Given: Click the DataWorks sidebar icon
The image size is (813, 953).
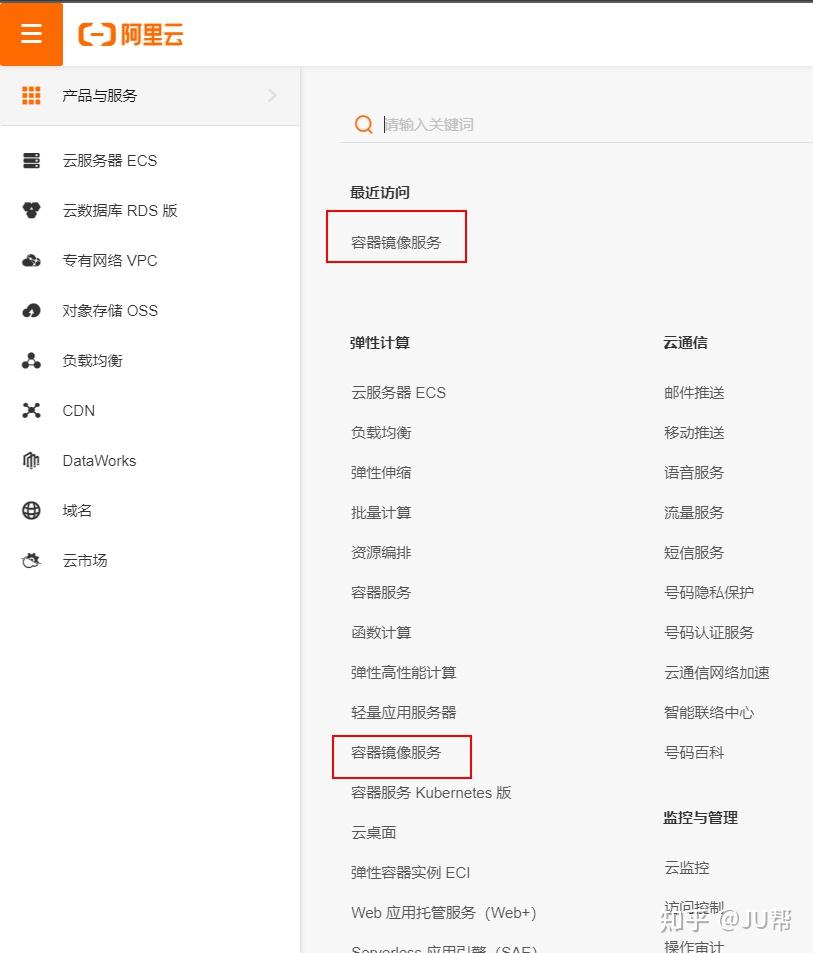Looking at the screenshot, I should point(31,461).
